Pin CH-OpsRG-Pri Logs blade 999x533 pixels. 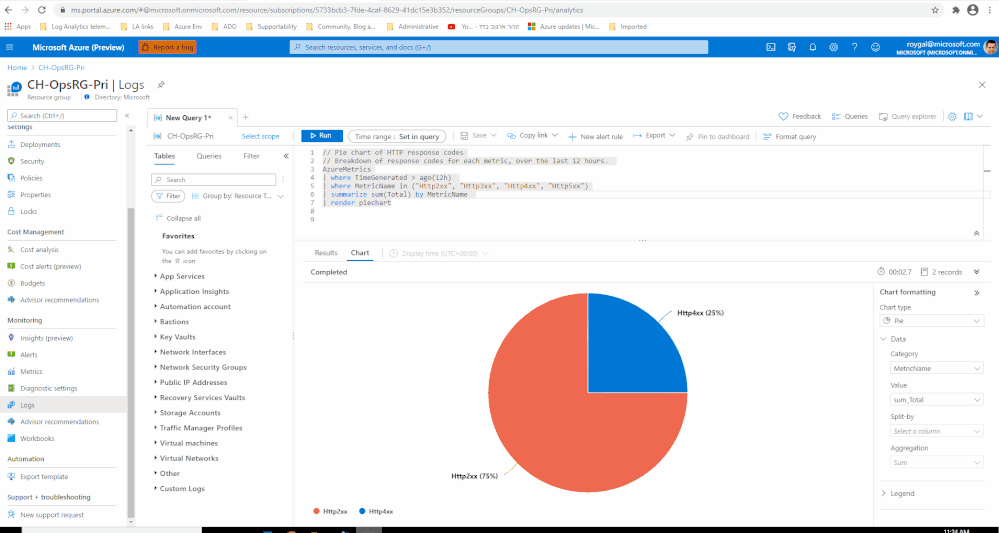pyautogui.click(x=161, y=85)
